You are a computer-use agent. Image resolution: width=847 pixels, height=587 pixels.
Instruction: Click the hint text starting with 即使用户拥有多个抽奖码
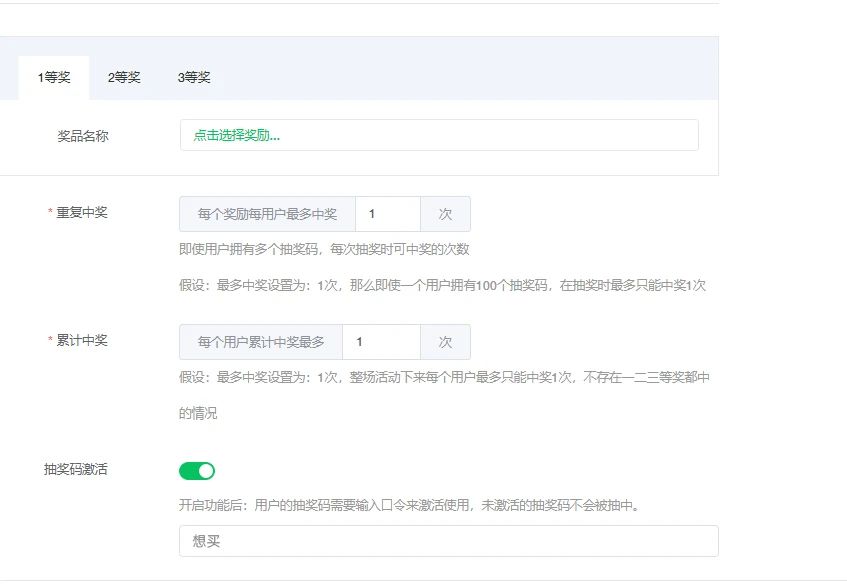324,249
